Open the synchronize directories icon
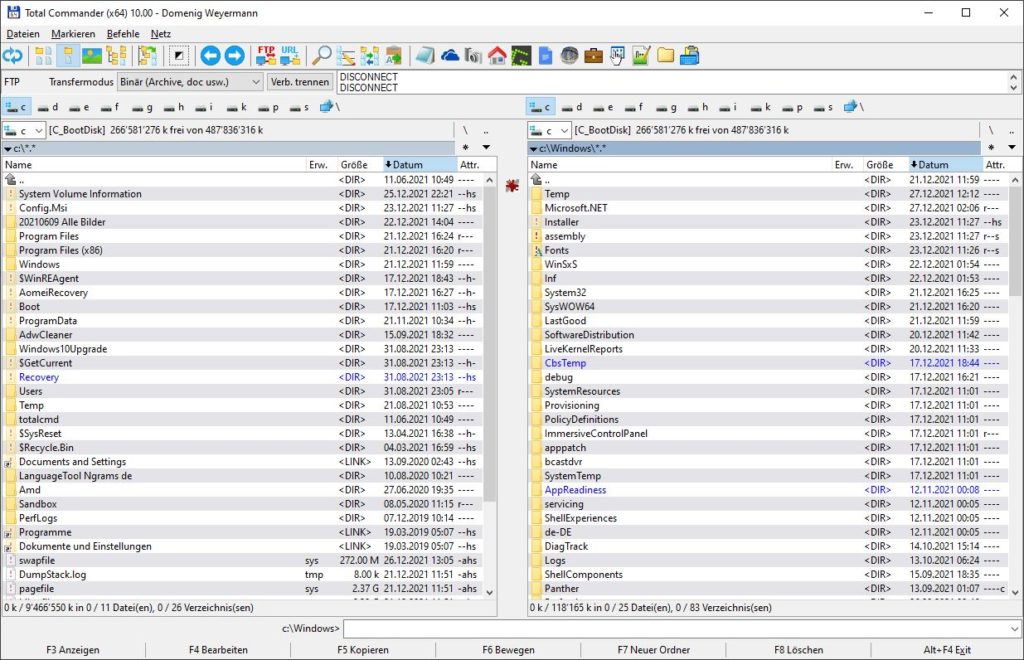This screenshot has width=1024, height=660. 370,56
